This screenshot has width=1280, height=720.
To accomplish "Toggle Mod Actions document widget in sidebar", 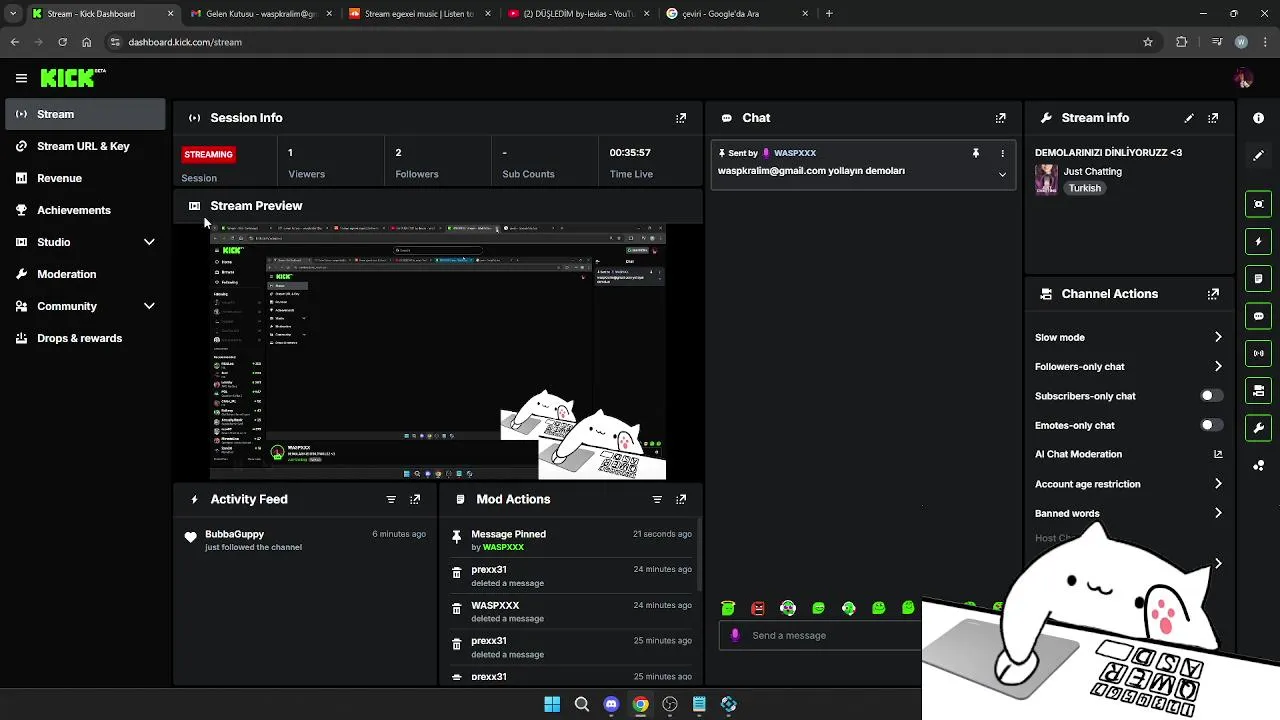I will [x=1258, y=278].
